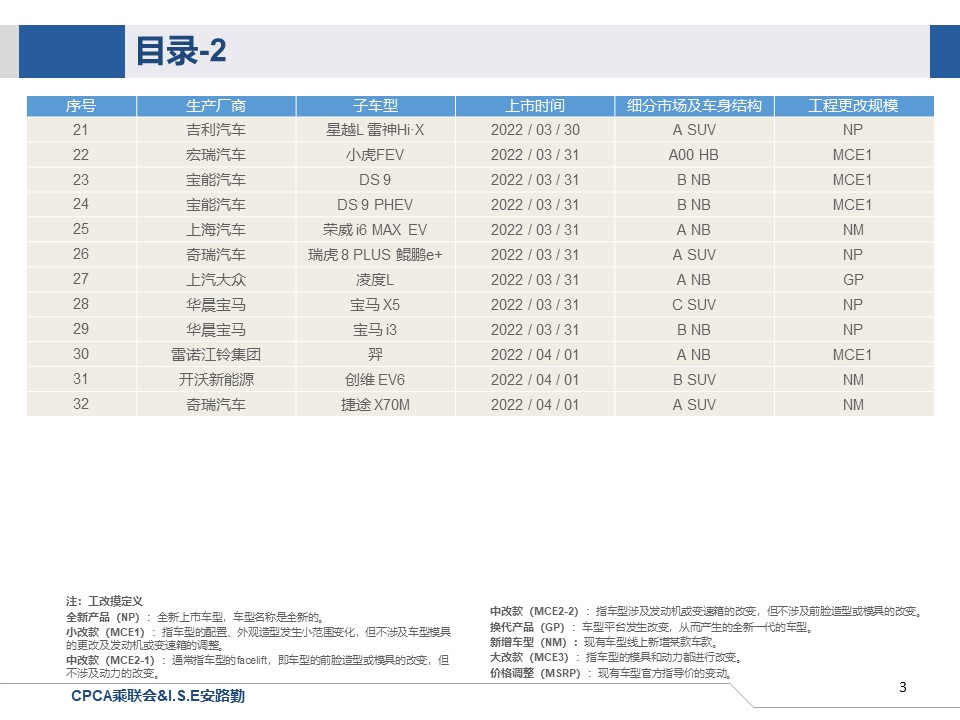
Task: Select the 序号 column header
Action: [81, 106]
